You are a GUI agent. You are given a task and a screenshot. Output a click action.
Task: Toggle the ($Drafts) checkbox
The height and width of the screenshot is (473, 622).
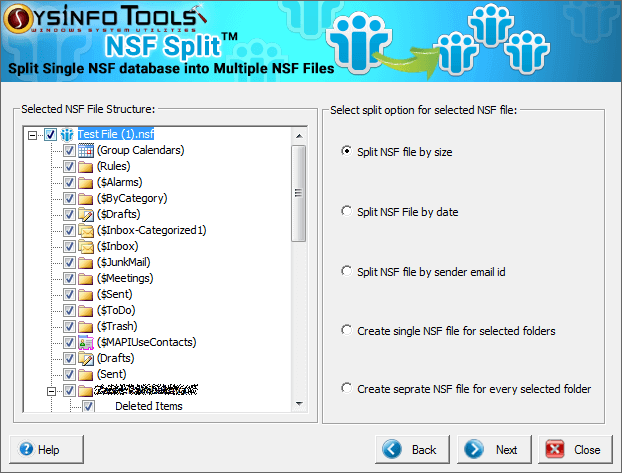(69, 214)
